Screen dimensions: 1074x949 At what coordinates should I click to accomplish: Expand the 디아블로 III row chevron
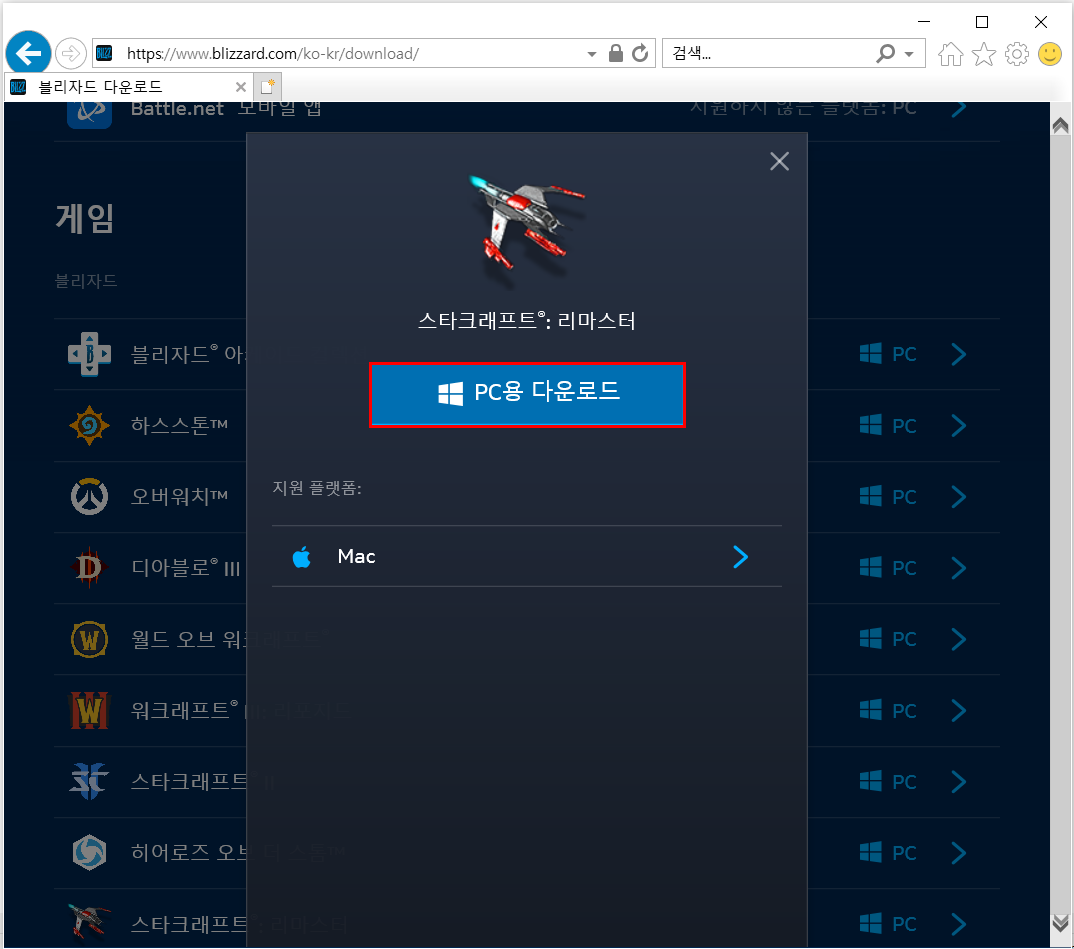pyautogui.click(x=959, y=568)
